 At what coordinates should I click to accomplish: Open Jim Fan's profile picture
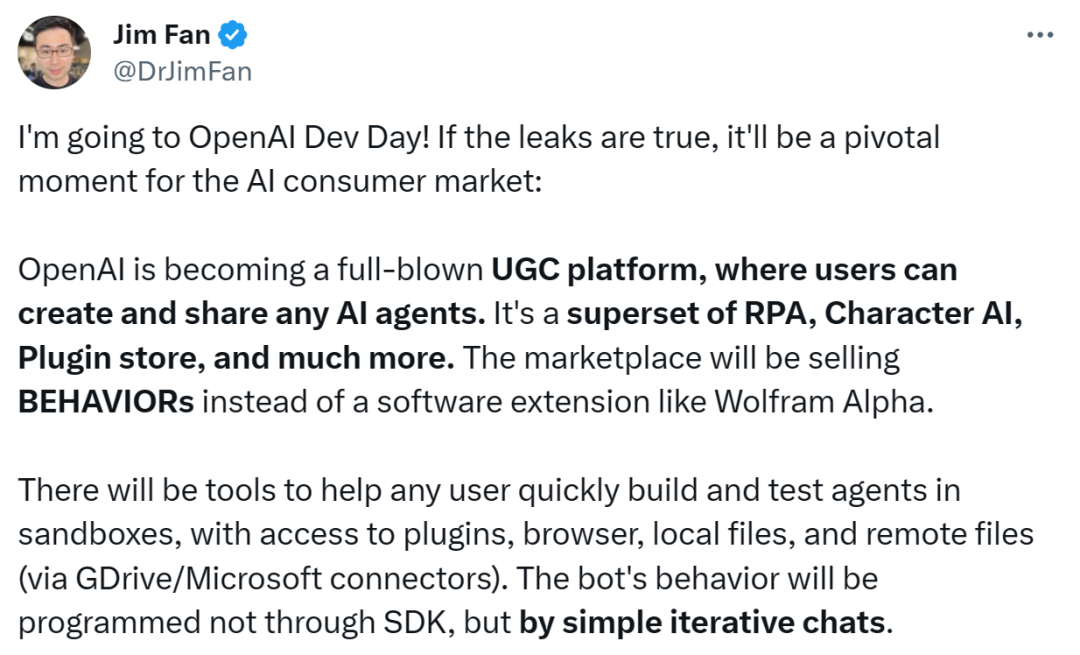pyautogui.click(x=54, y=52)
